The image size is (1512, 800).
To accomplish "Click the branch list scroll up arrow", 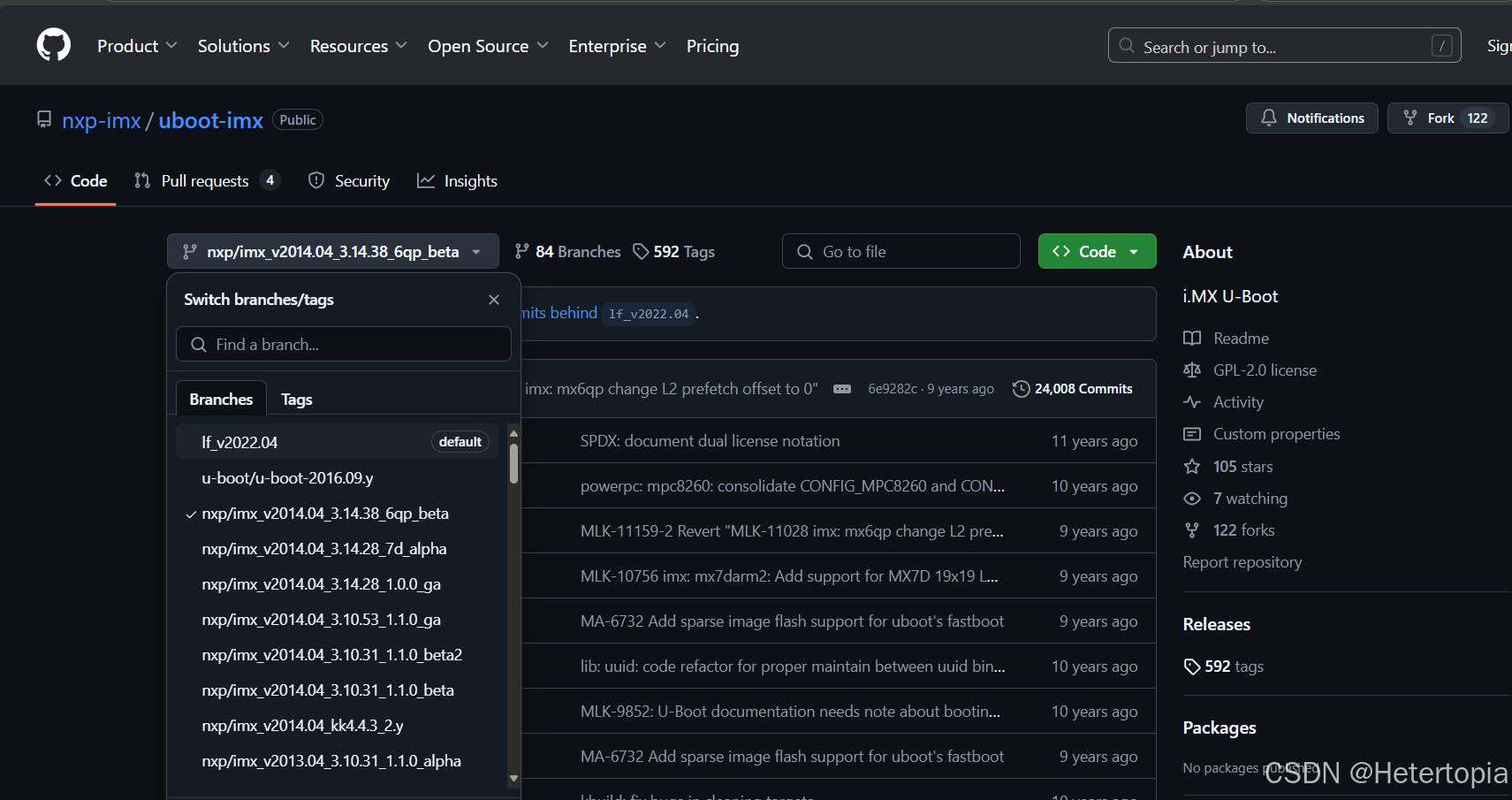I will point(513,433).
